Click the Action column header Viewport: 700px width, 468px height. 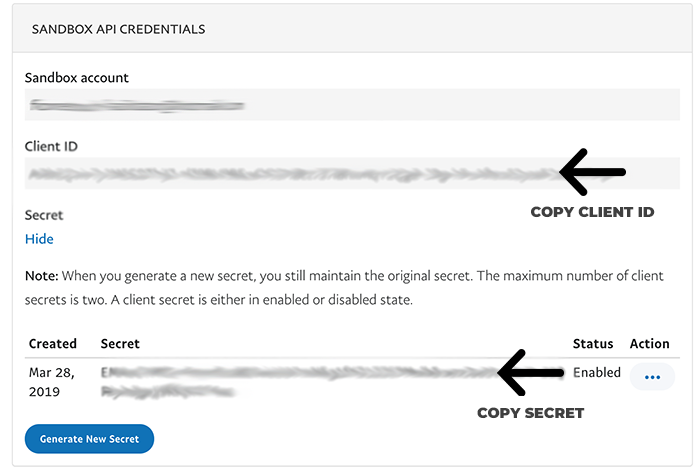click(650, 343)
